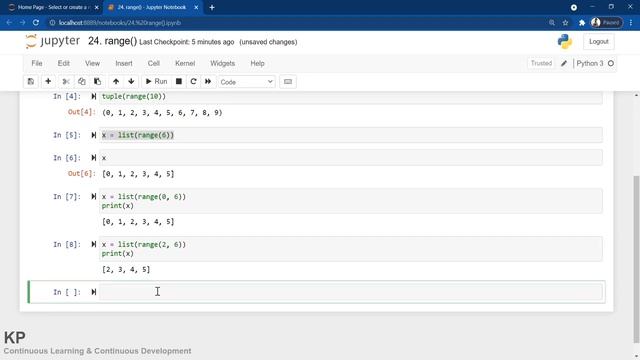The height and width of the screenshot is (360, 640).
Task: Reload the browser page
Action: 36,23
